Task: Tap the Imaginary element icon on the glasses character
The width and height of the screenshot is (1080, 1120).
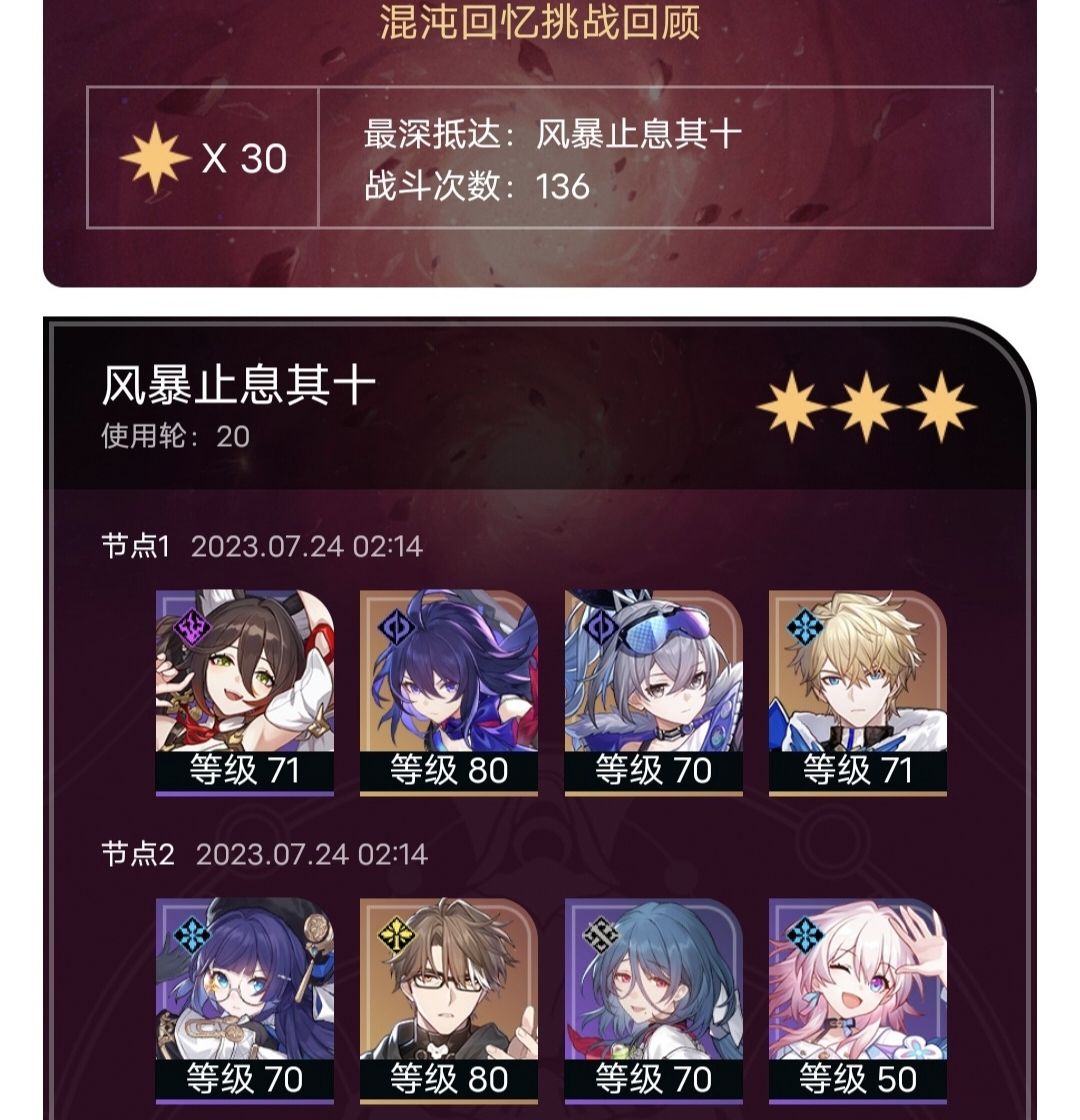Action: click(x=397, y=935)
